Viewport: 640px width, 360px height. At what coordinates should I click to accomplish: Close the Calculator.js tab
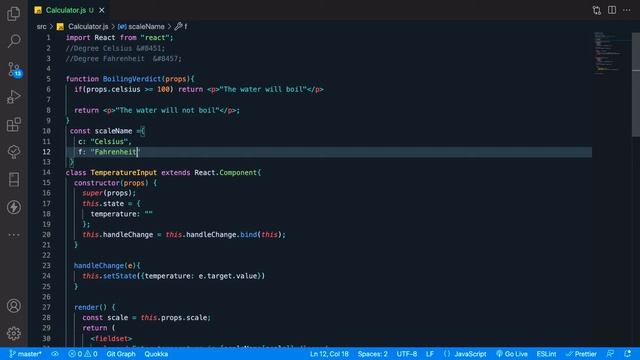point(102,10)
